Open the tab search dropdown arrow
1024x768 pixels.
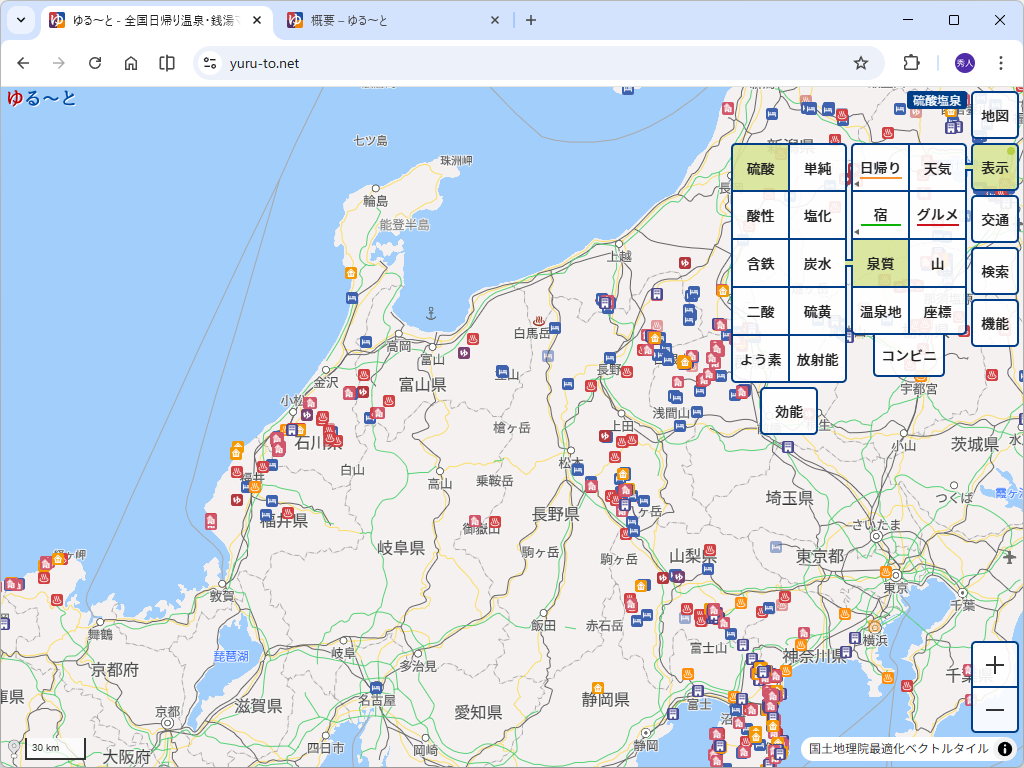[20, 20]
